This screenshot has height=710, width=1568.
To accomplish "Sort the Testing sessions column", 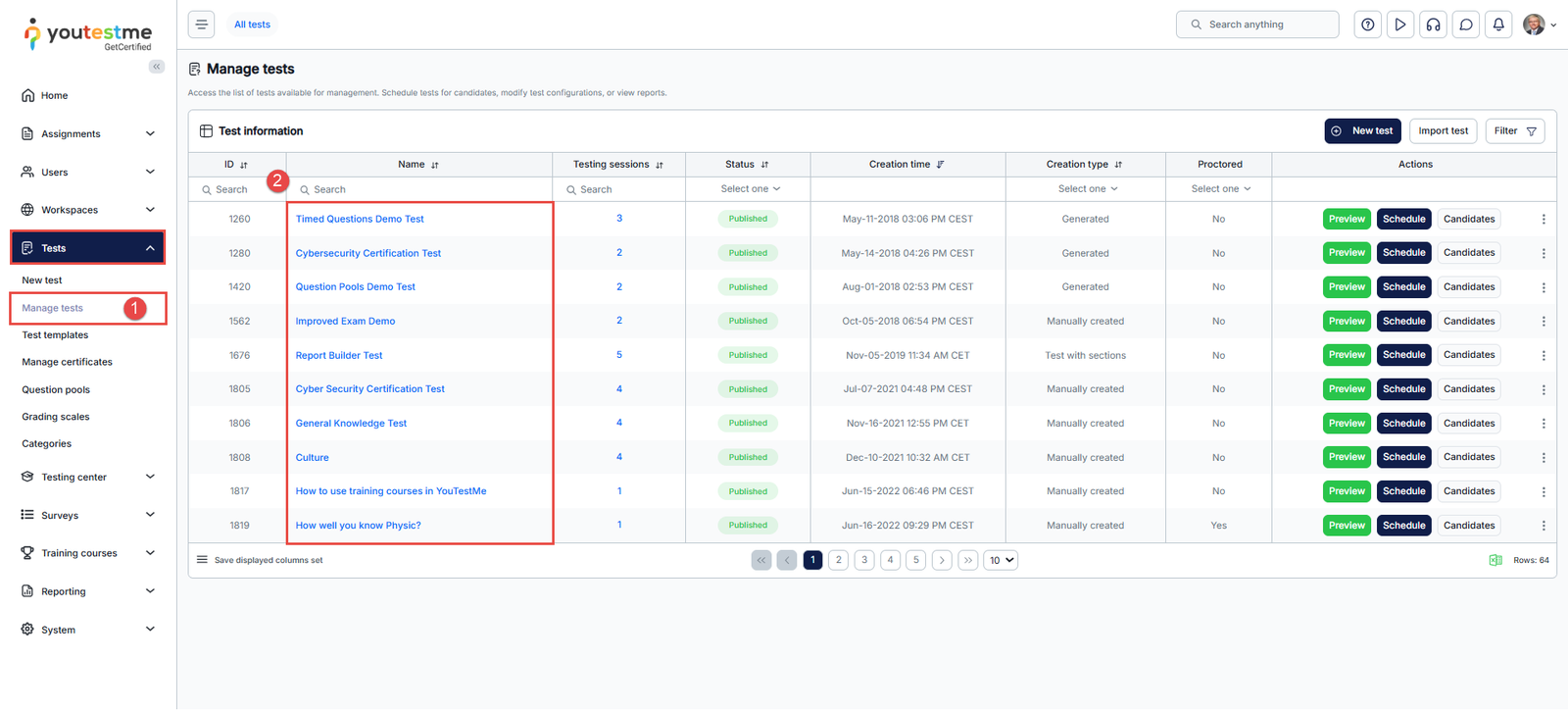I will [x=660, y=165].
